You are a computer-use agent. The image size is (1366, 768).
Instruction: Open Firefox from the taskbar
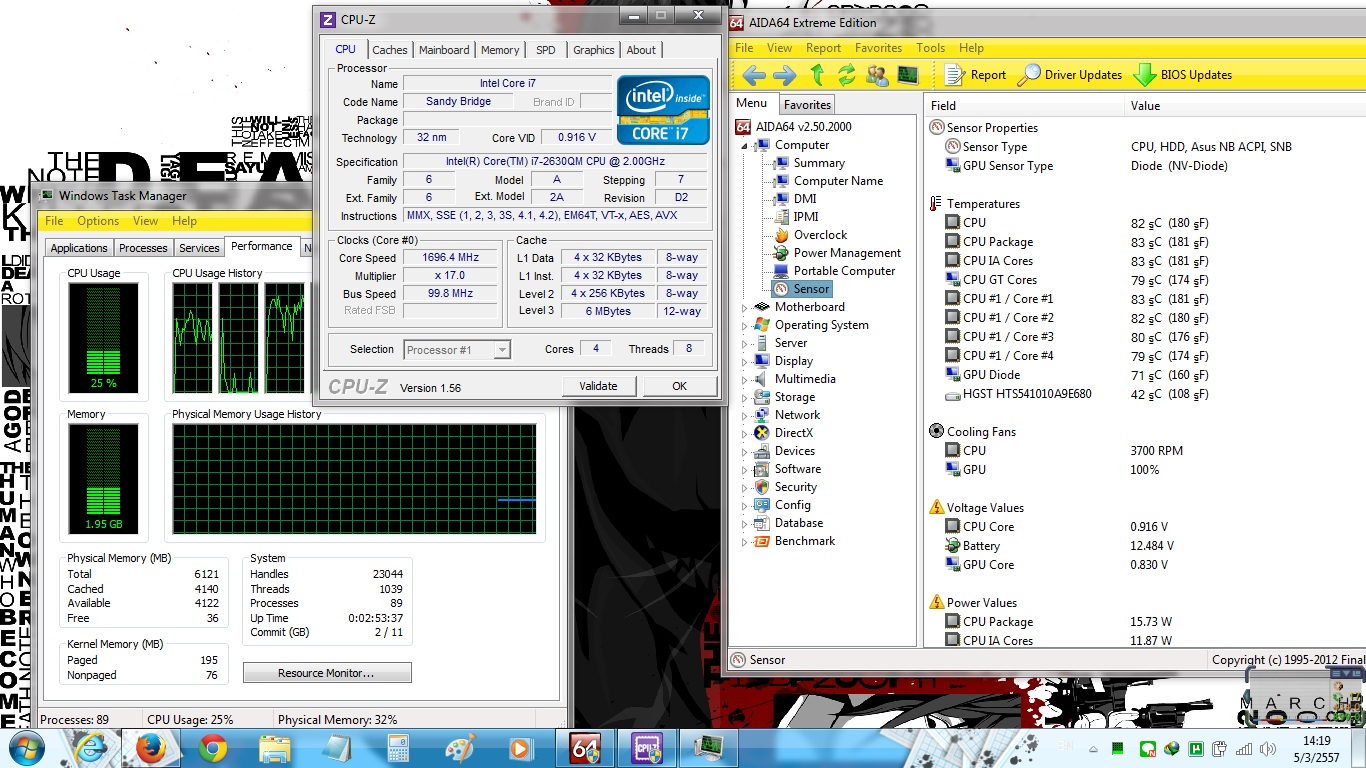coord(151,748)
